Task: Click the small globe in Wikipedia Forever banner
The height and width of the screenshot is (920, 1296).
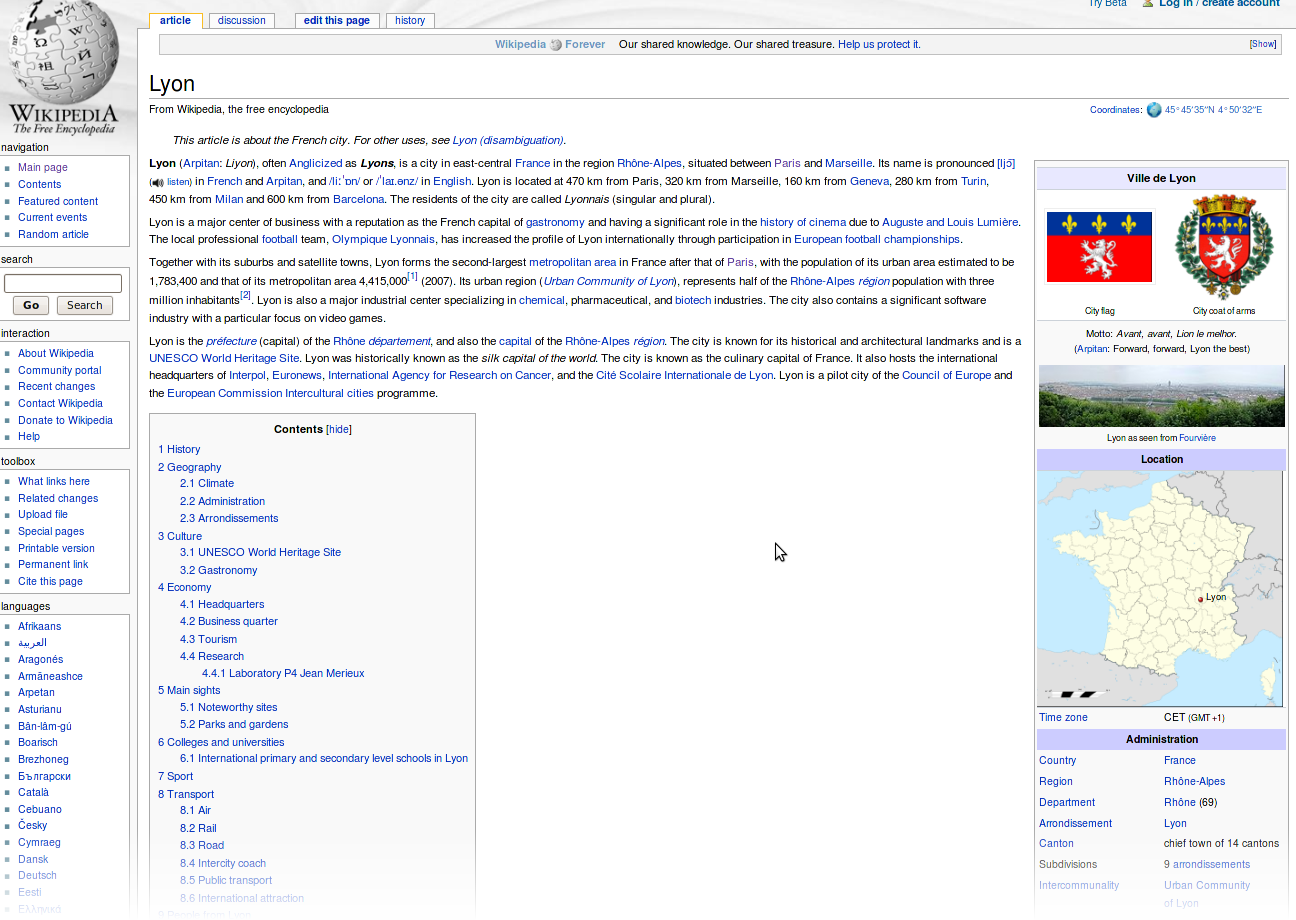Action: [556, 45]
